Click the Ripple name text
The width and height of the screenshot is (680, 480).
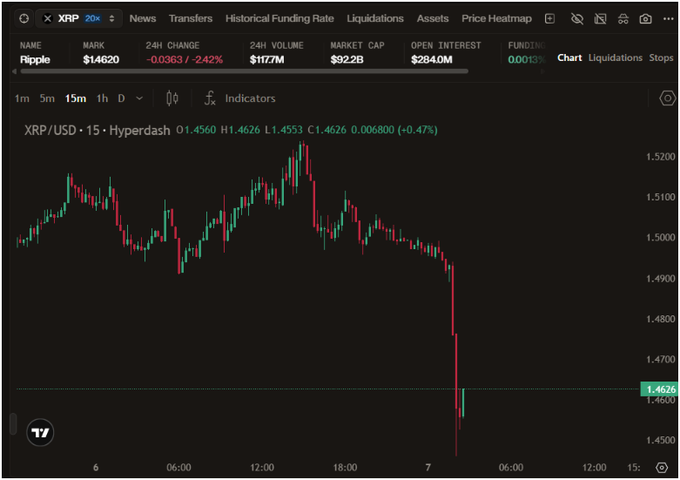[x=35, y=59]
